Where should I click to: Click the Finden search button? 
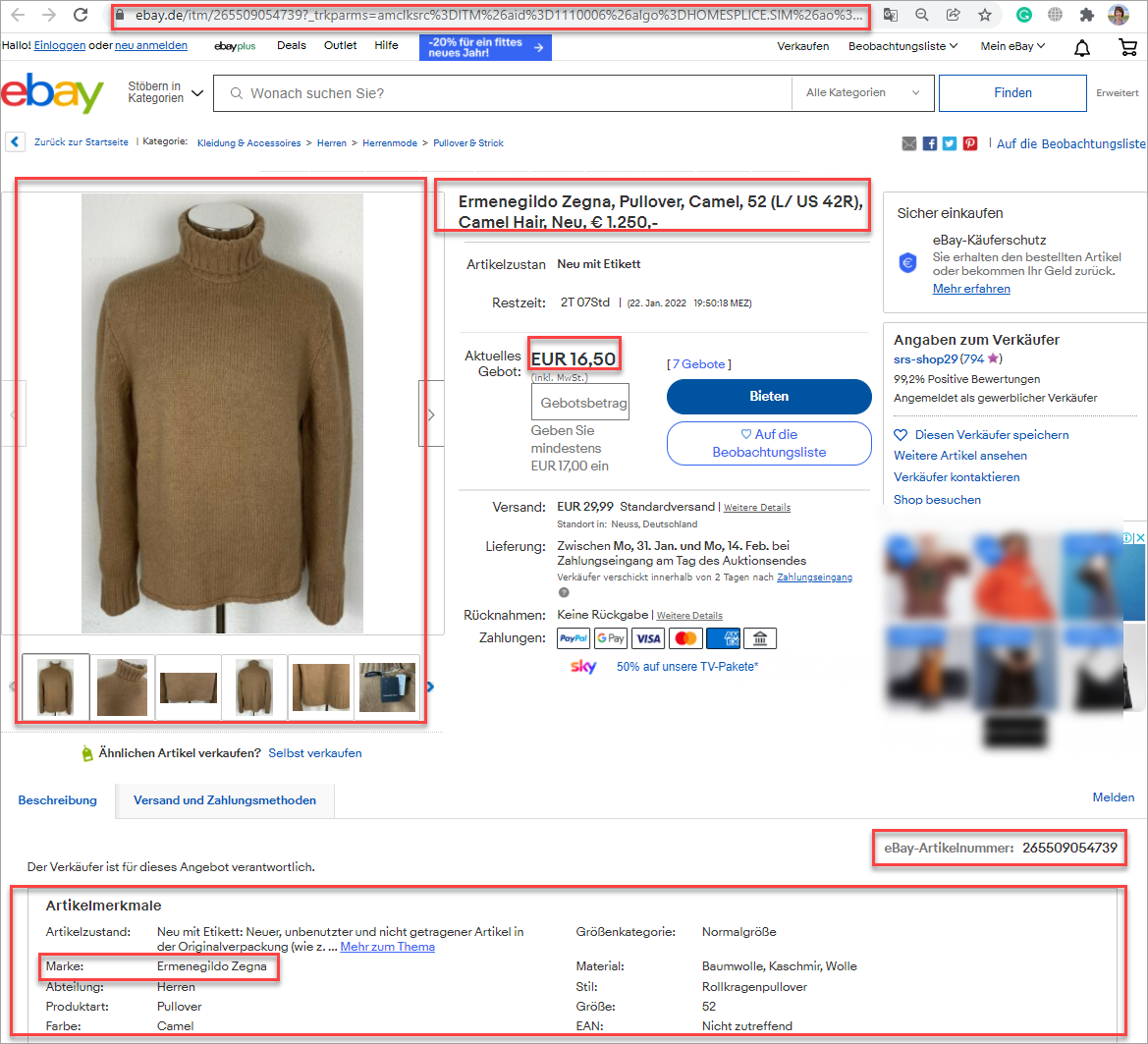(1012, 93)
